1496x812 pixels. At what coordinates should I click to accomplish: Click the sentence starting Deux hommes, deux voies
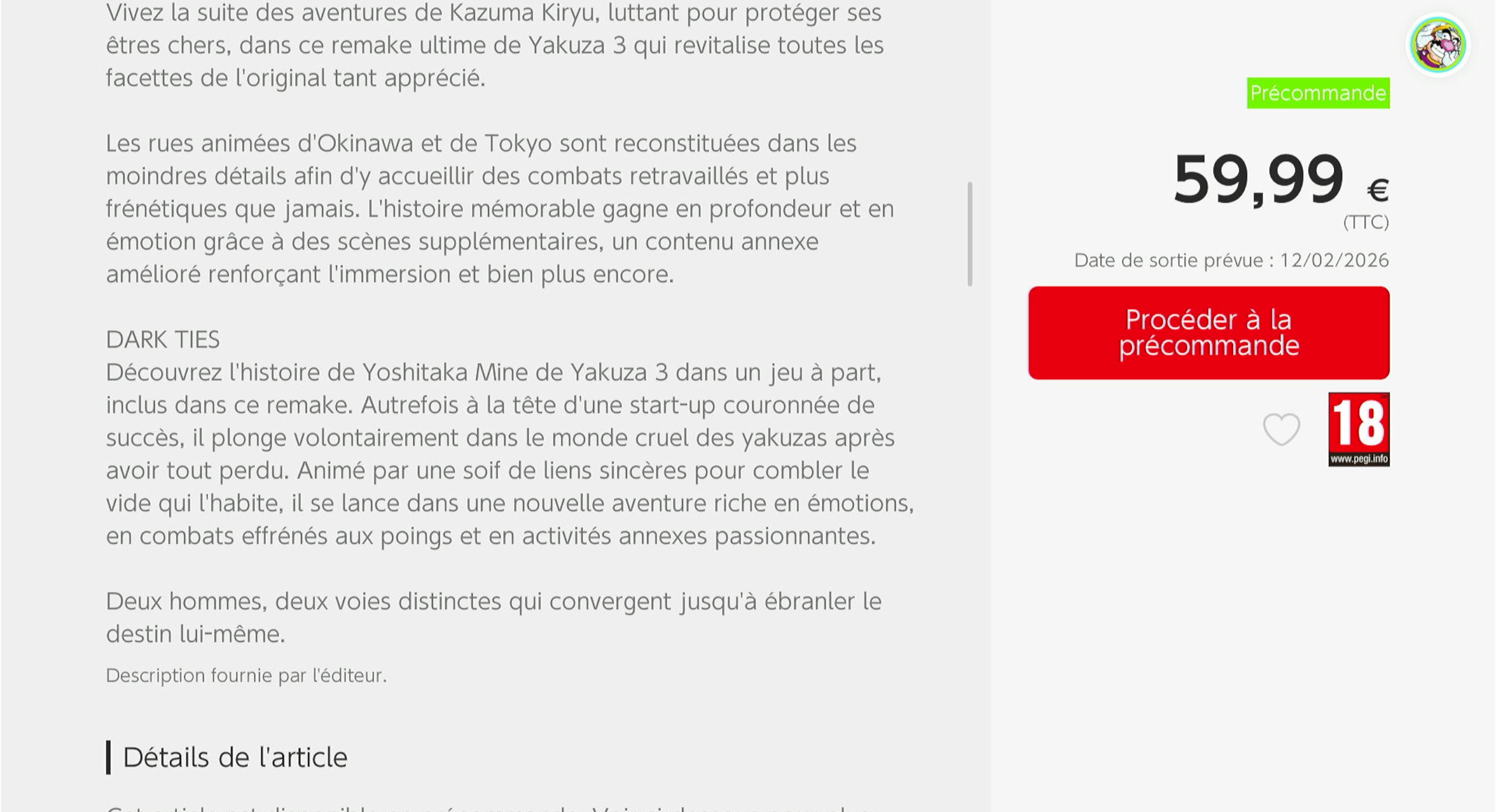494,617
